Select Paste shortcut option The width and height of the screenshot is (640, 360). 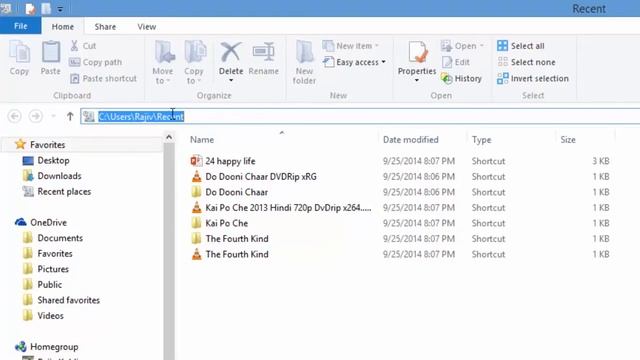click(x=103, y=78)
